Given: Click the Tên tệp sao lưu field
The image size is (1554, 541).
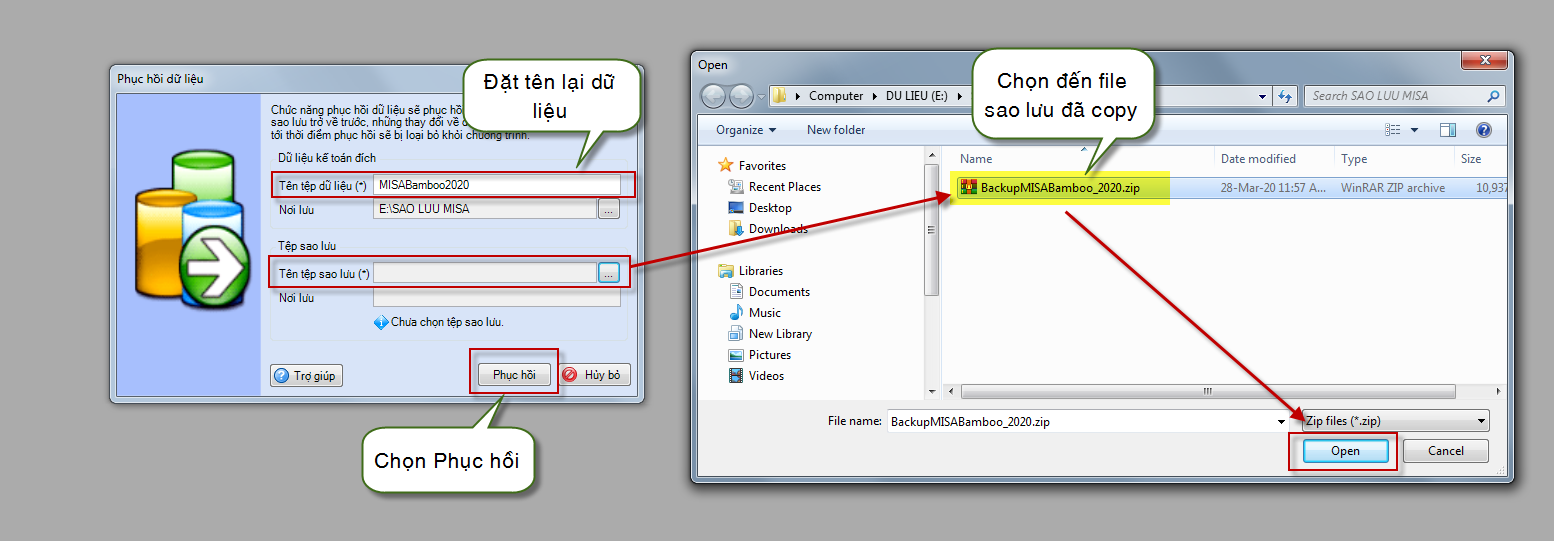Looking at the screenshot, I should pos(485,272).
